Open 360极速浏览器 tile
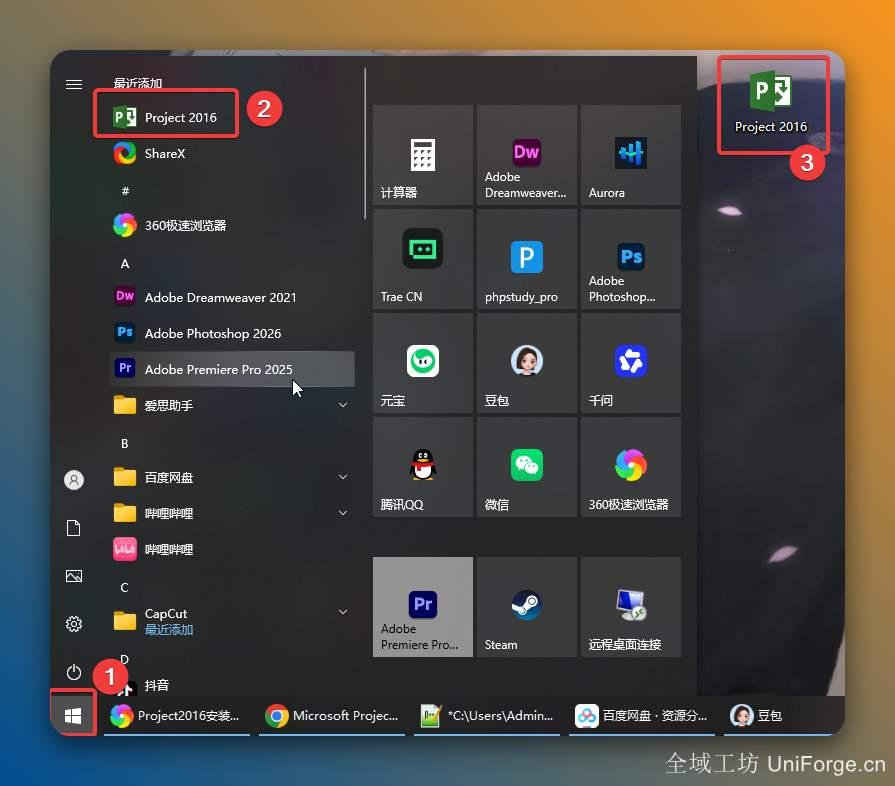 pyautogui.click(x=631, y=467)
